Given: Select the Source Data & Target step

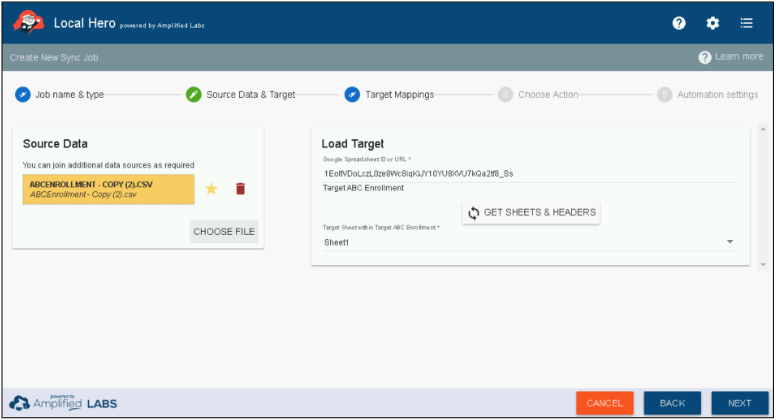Looking at the screenshot, I should 241,94.
